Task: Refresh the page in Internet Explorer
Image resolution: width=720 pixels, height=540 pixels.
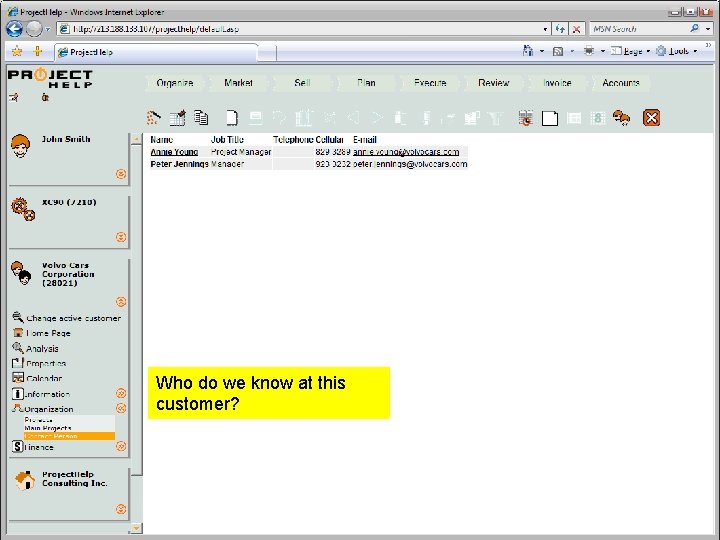Action: click(x=560, y=29)
